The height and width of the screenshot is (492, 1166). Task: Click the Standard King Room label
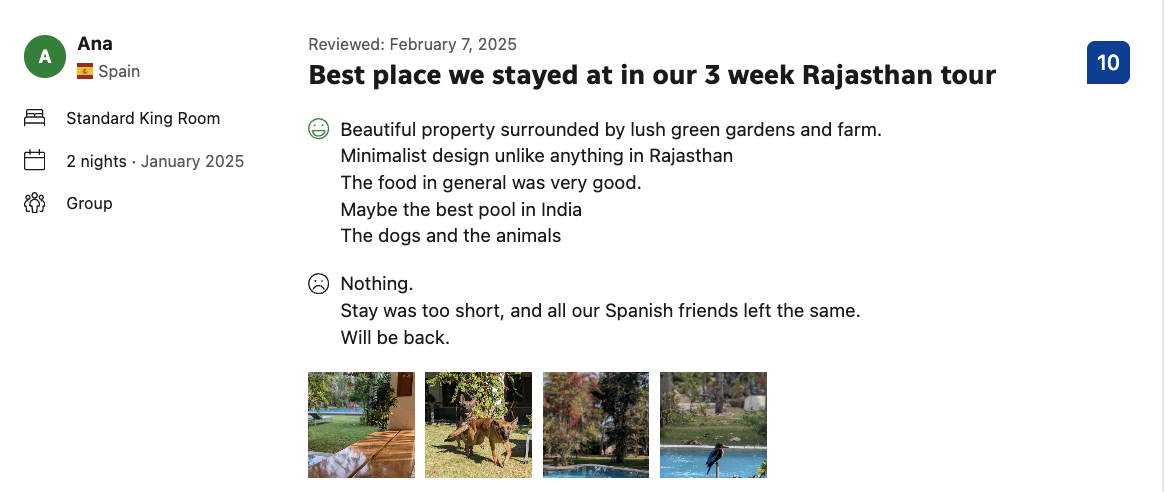[143, 118]
